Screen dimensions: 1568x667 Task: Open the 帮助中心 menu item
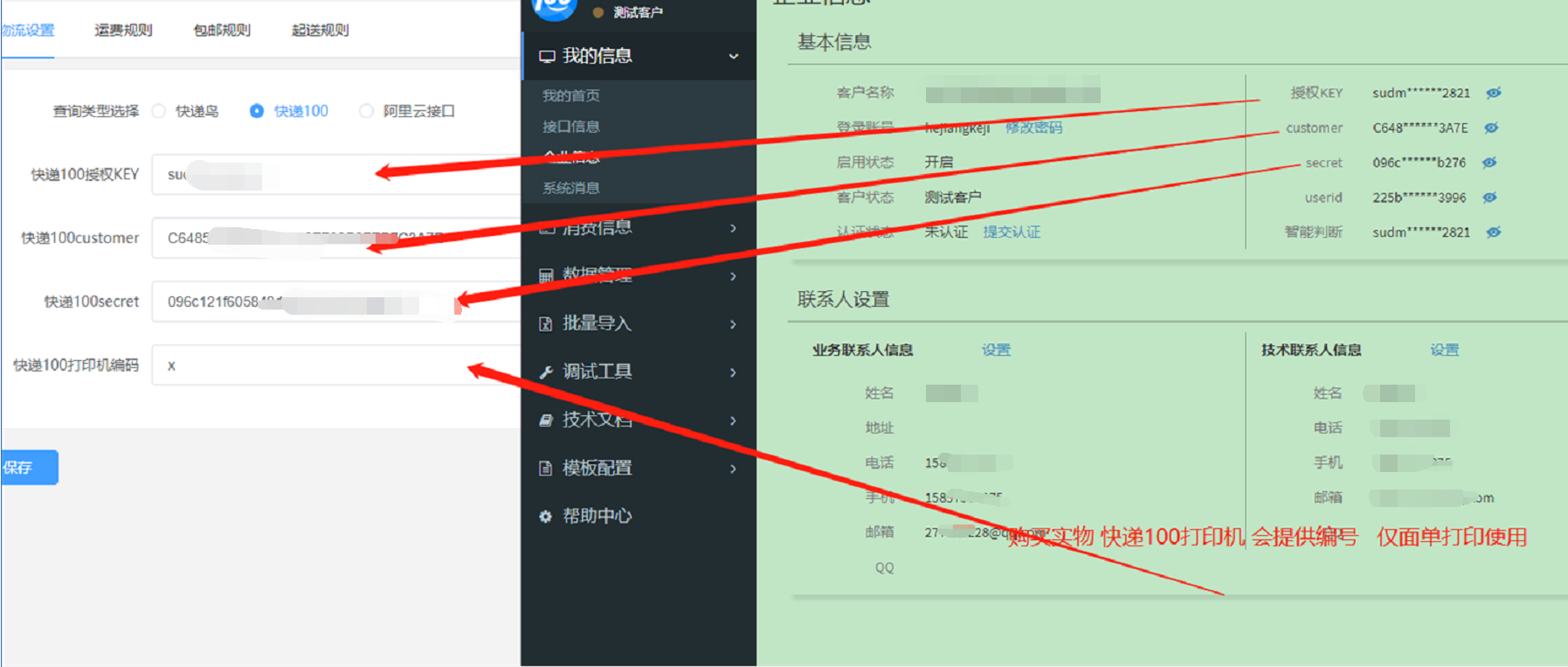point(597,517)
